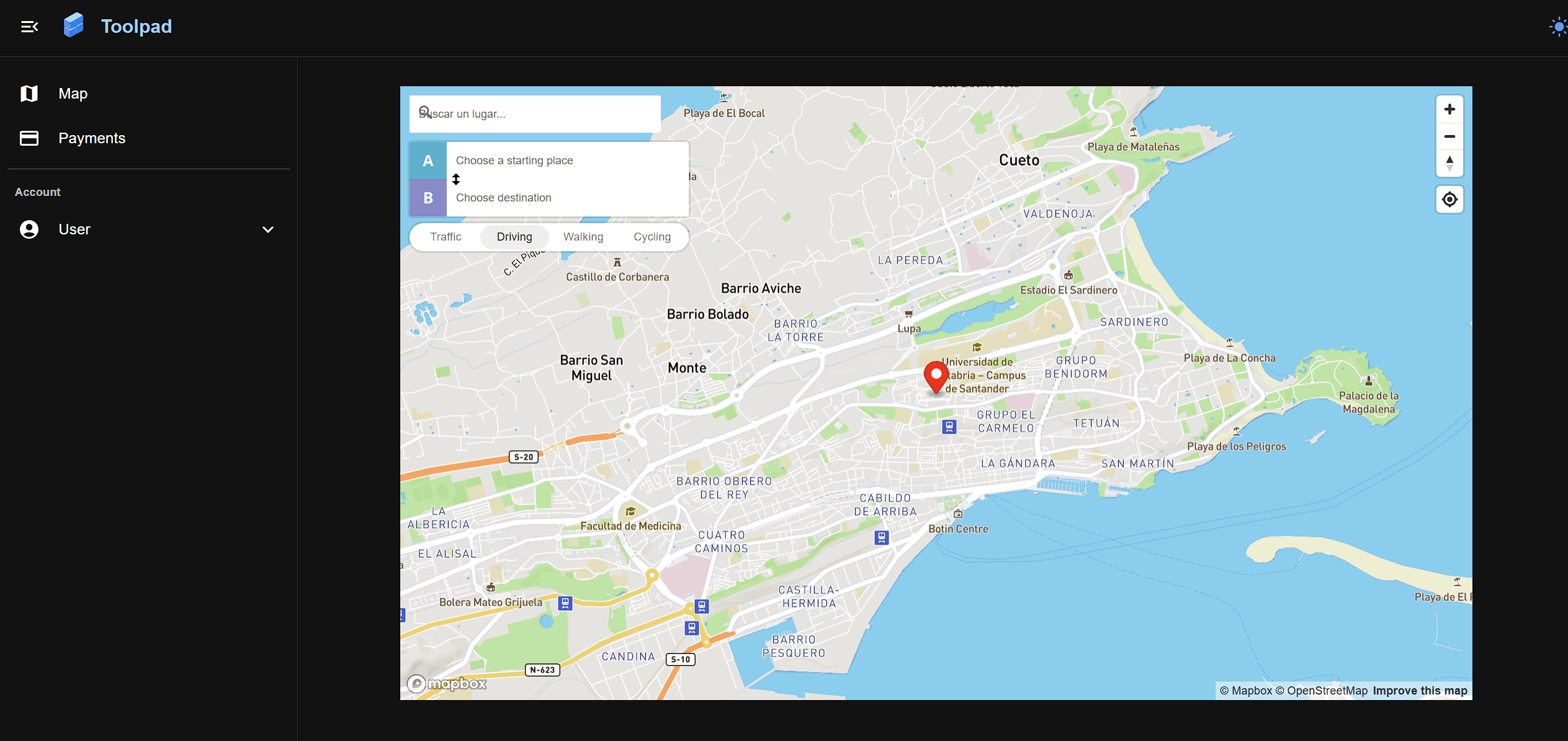The height and width of the screenshot is (741, 1568).
Task: Focus the Choose destination input
Action: click(x=565, y=198)
